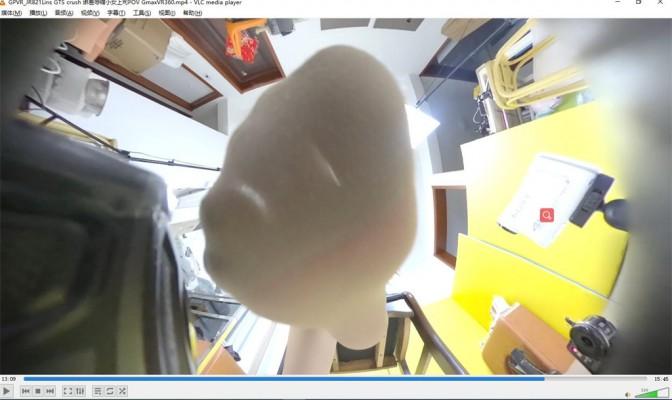Toggle loop repeat mode
672x400 pixels.
pos(110,391)
